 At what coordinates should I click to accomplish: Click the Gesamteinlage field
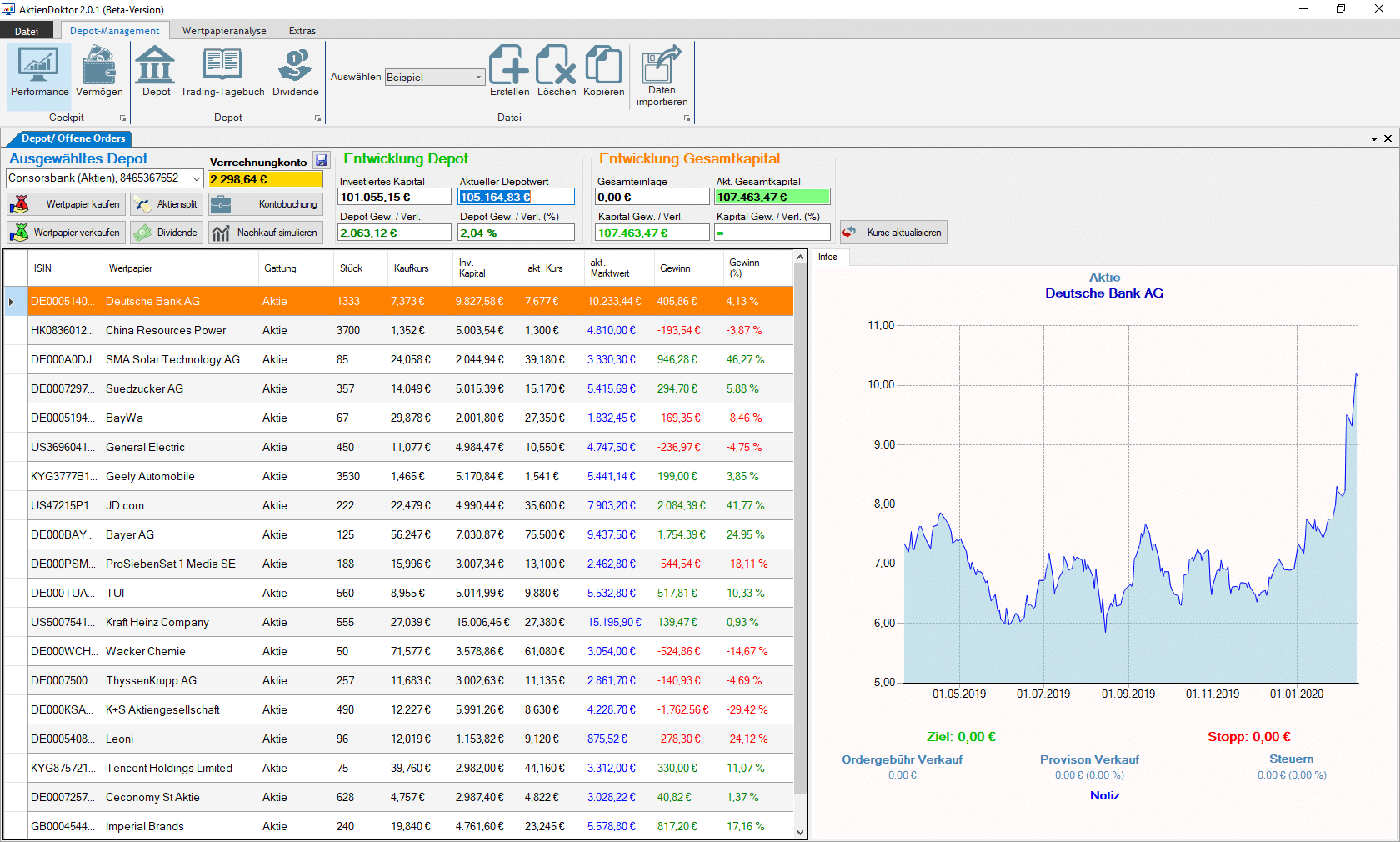coord(652,197)
